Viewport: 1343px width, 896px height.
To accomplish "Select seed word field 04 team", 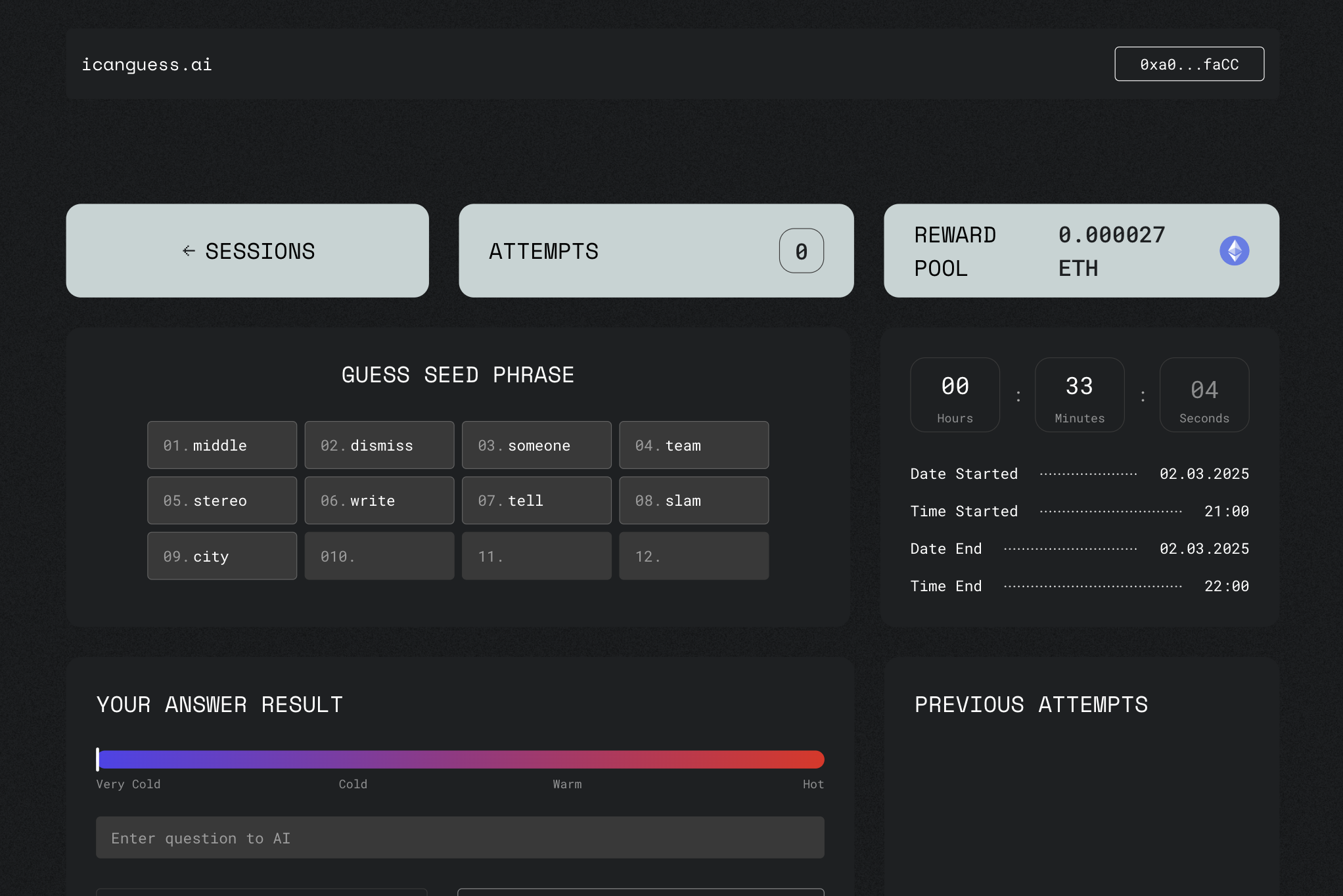I will (x=694, y=445).
